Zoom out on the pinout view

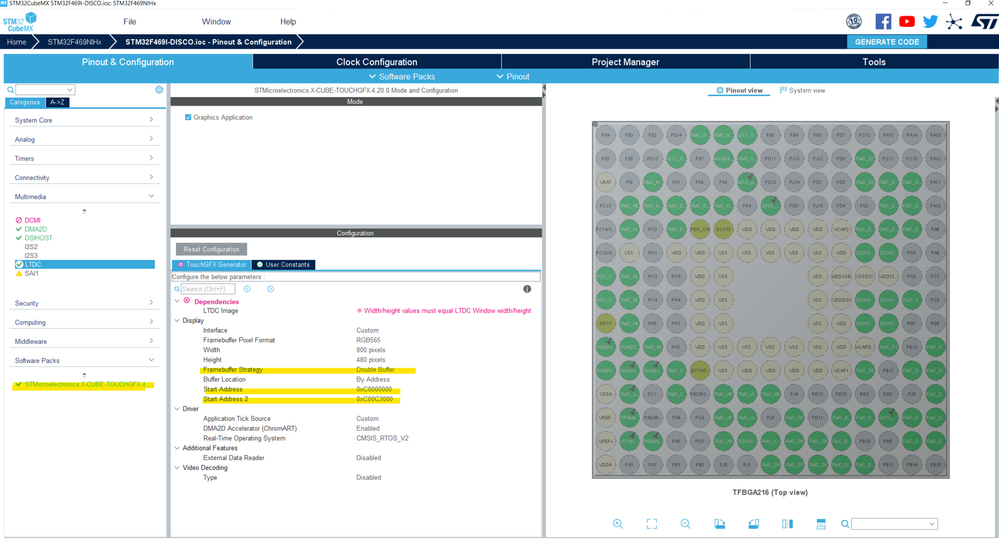pyautogui.click(x=686, y=523)
